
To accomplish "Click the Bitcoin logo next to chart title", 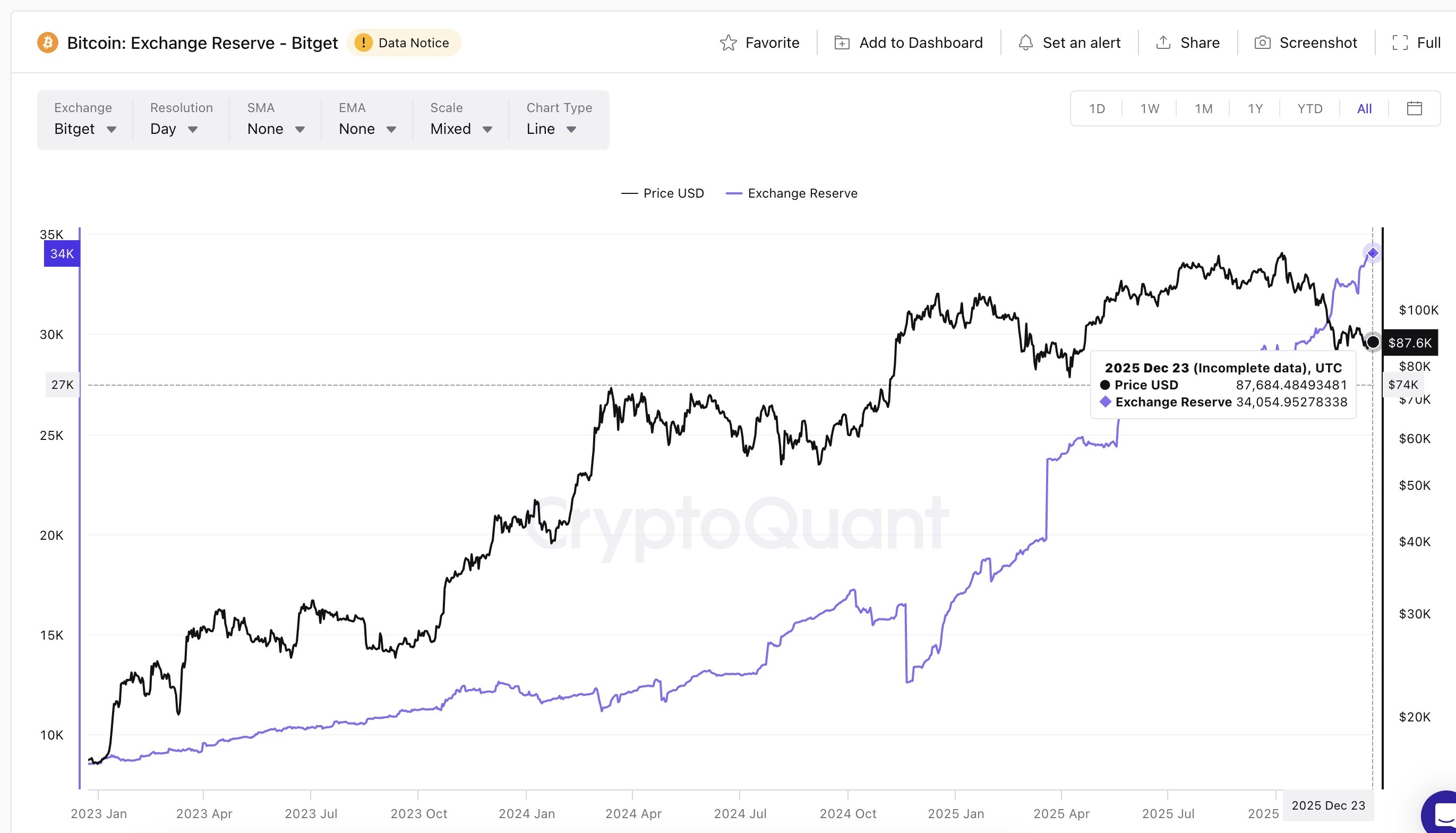I will click(48, 42).
